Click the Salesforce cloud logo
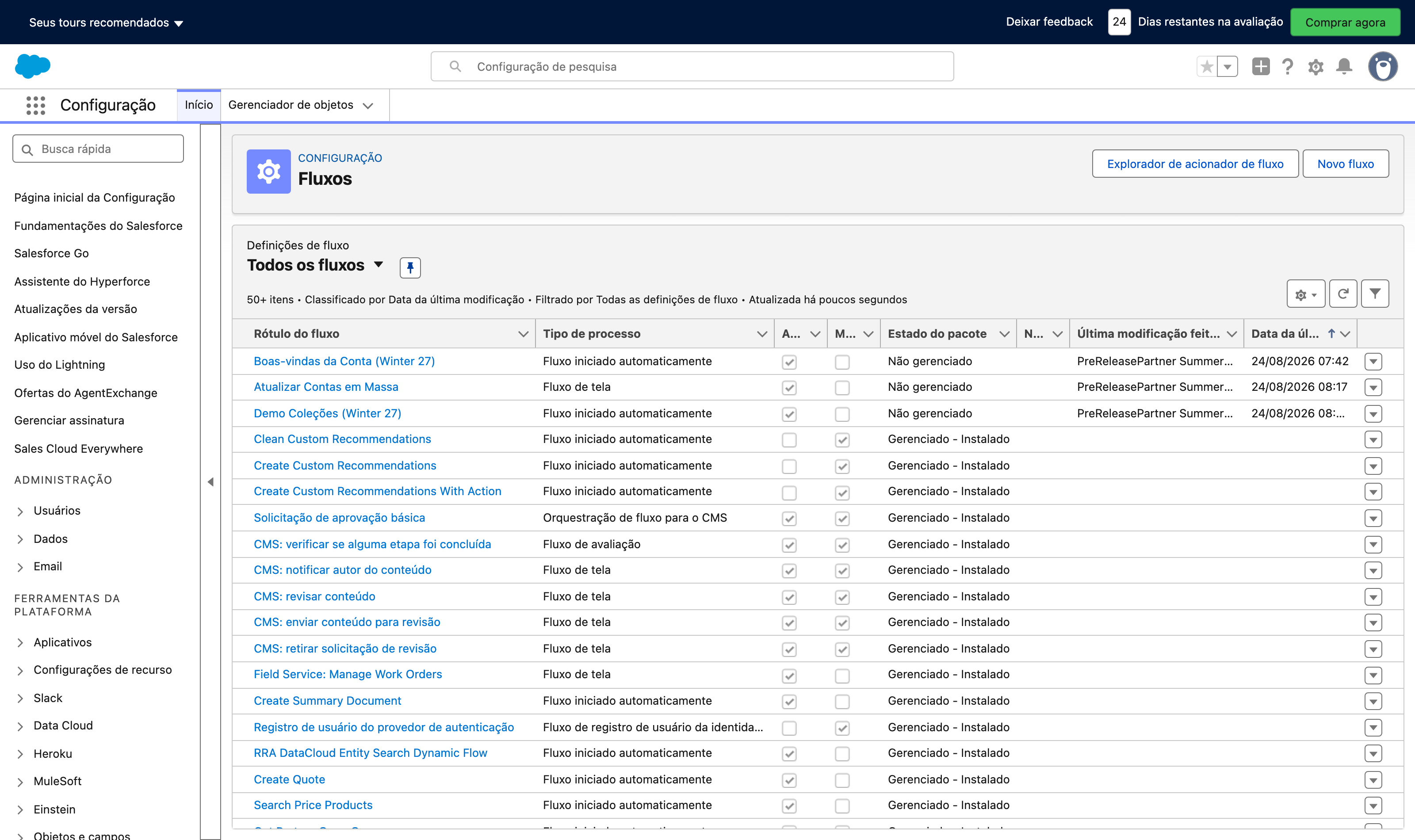The image size is (1415, 840). point(32,66)
